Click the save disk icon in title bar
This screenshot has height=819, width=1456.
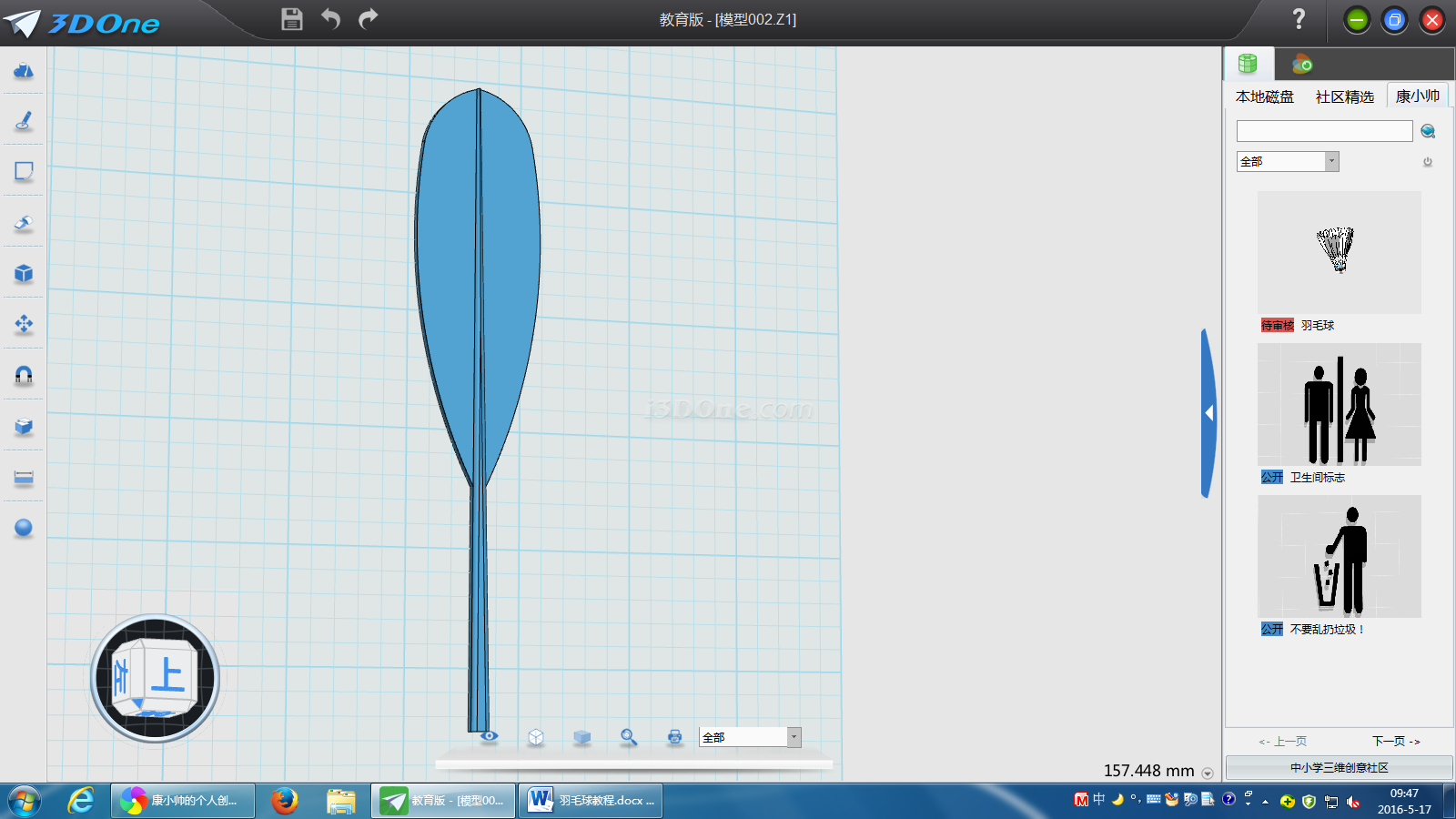[x=291, y=19]
